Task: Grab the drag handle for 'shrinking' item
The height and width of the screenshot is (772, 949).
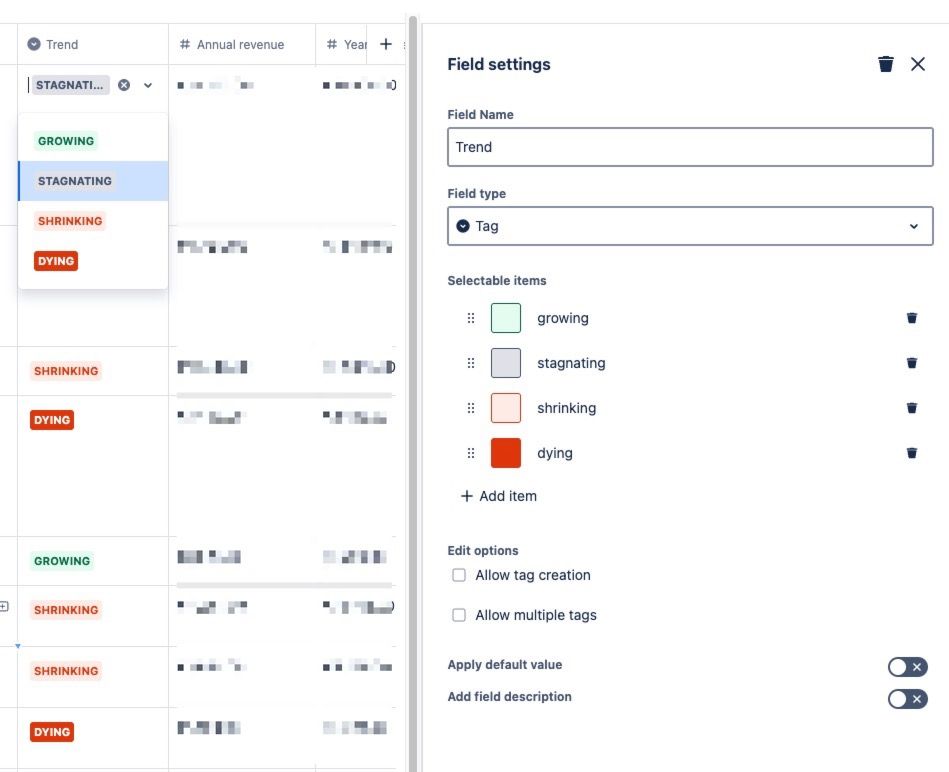Action: [x=471, y=408]
